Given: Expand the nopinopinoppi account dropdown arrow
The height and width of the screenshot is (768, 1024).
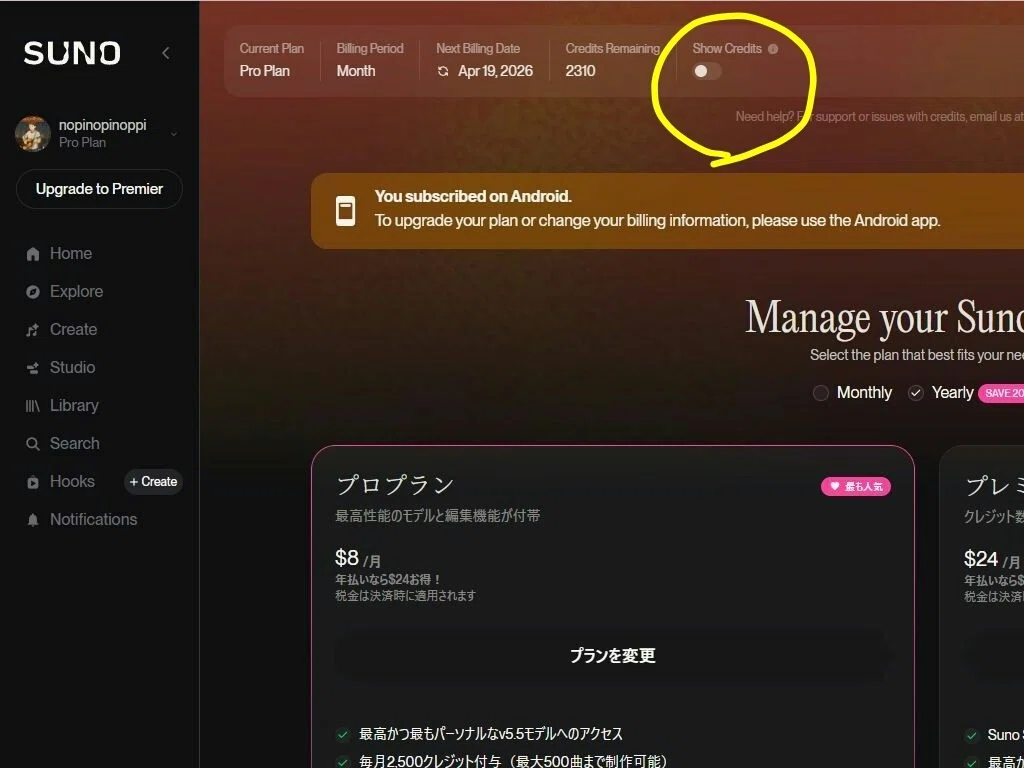Looking at the screenshot, I should click(x=174, y=134).
